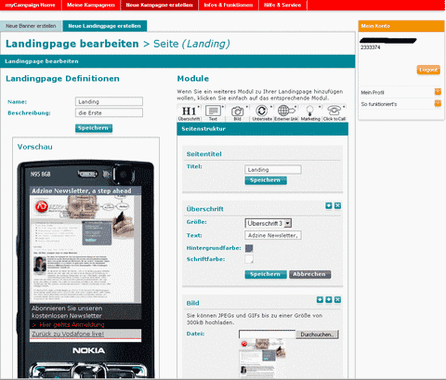The height and width of the screenshot is (380, 446).
Task: Add an Unterseite module
Action: coord(262,113)
